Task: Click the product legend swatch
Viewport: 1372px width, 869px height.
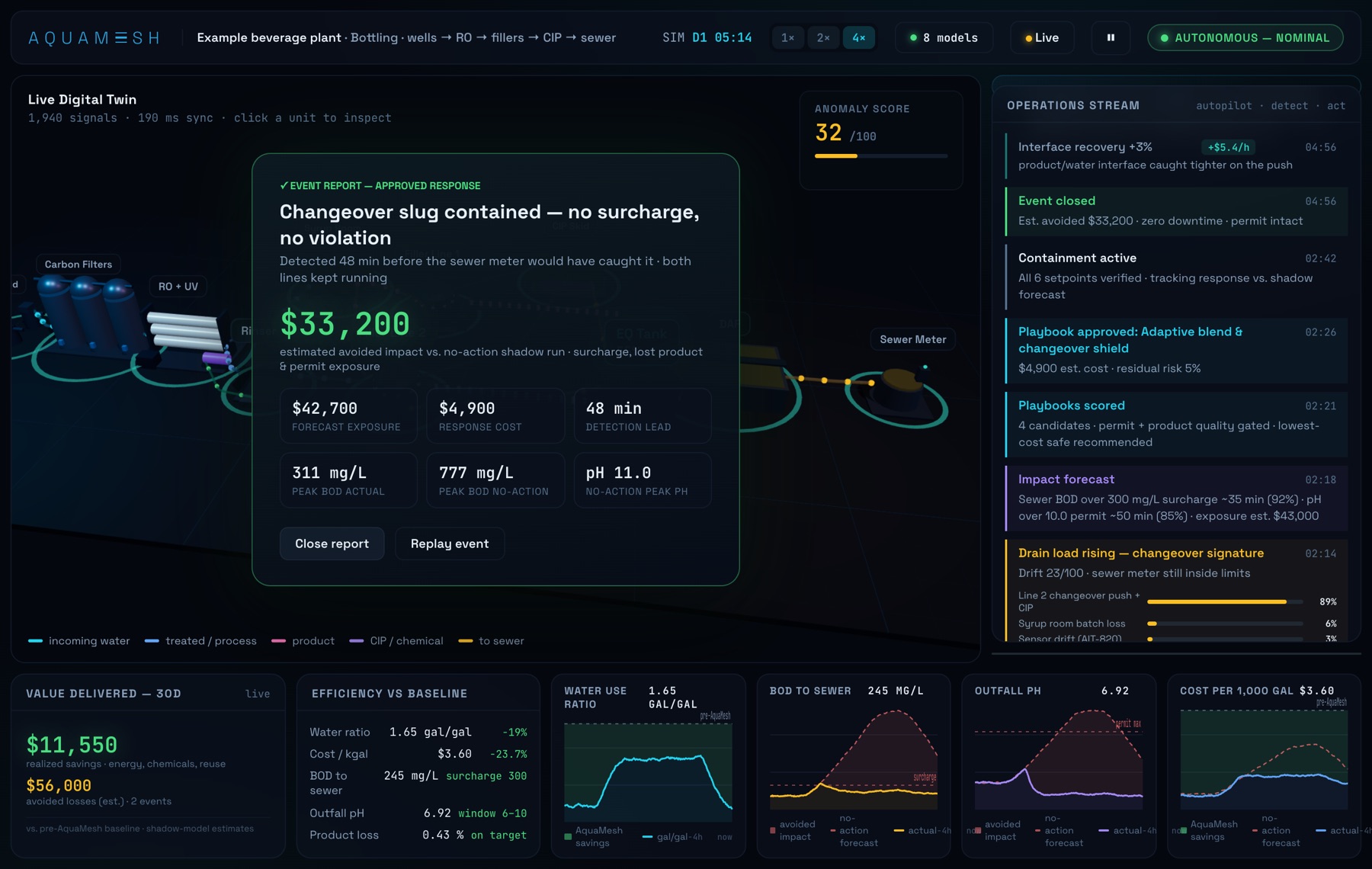Action: (x=278, y=641)
